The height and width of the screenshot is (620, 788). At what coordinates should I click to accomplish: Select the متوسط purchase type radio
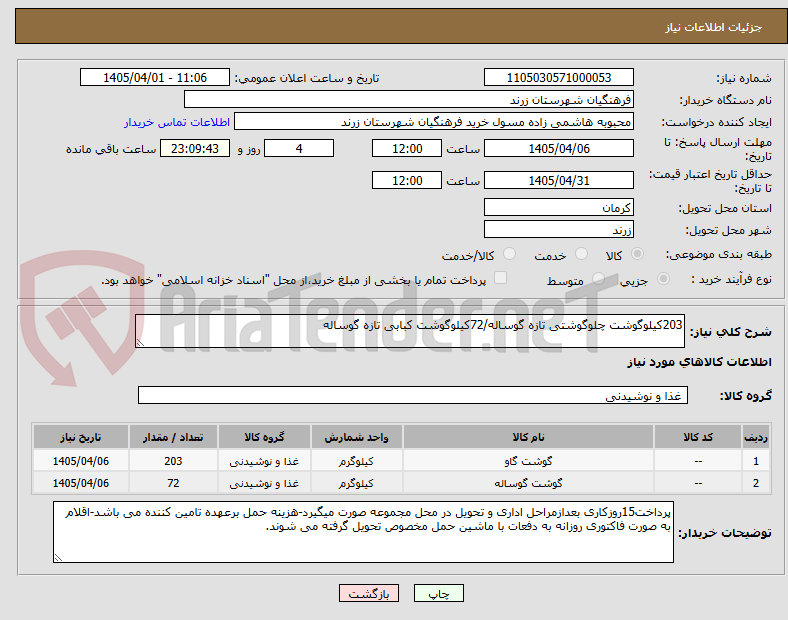[598, 279]
